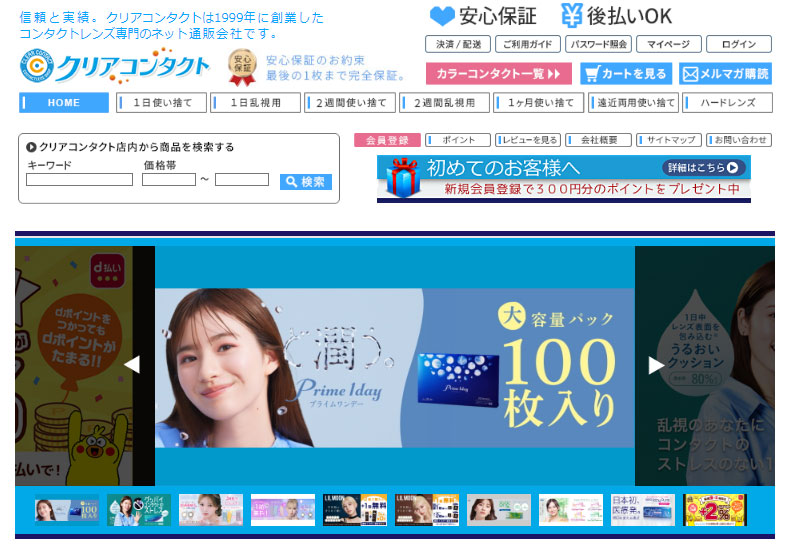Viewport: 790px width, 554px height.
Task: Select ハードレンズ category tab
Action: (x=728, y=103)
